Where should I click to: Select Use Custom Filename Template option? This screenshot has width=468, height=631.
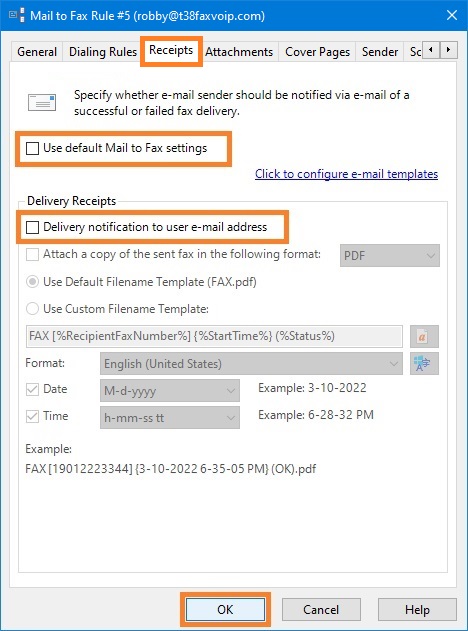(32, 309)
